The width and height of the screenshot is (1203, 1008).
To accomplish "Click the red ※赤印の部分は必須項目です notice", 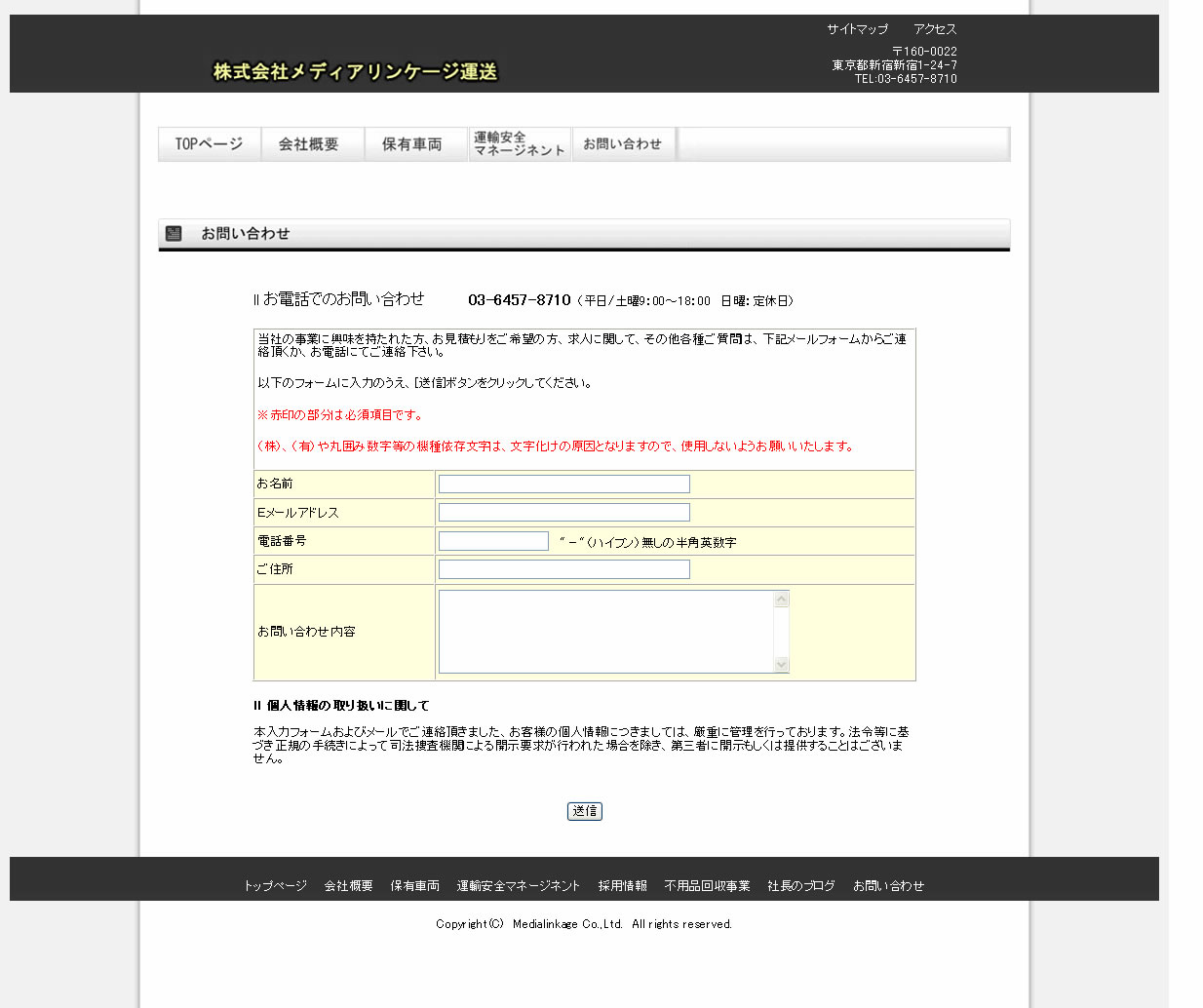I will click(x=340, y=415).
